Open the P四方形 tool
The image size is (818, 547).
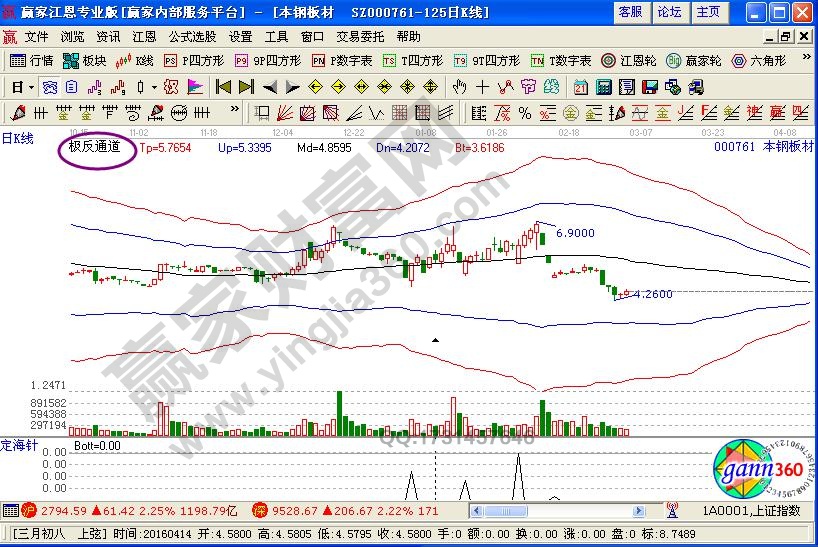[x=194, y=61]
